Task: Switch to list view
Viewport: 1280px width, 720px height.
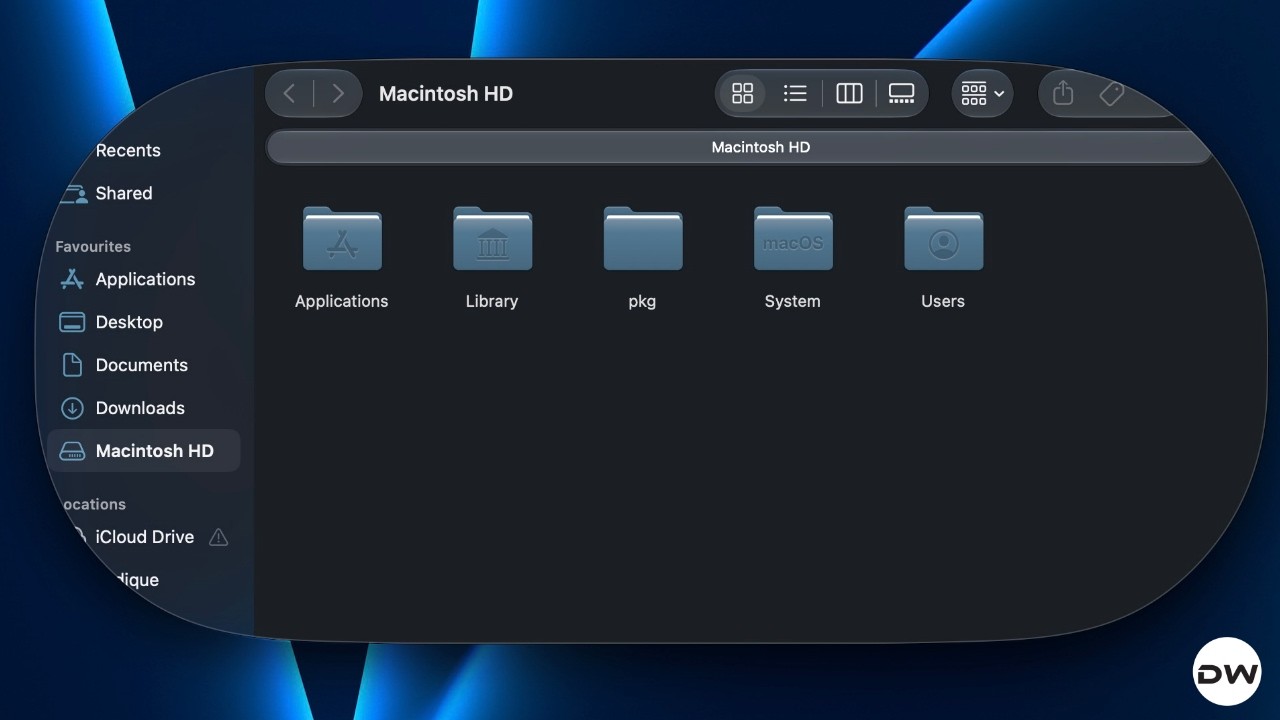Action: tap(795, 94)
